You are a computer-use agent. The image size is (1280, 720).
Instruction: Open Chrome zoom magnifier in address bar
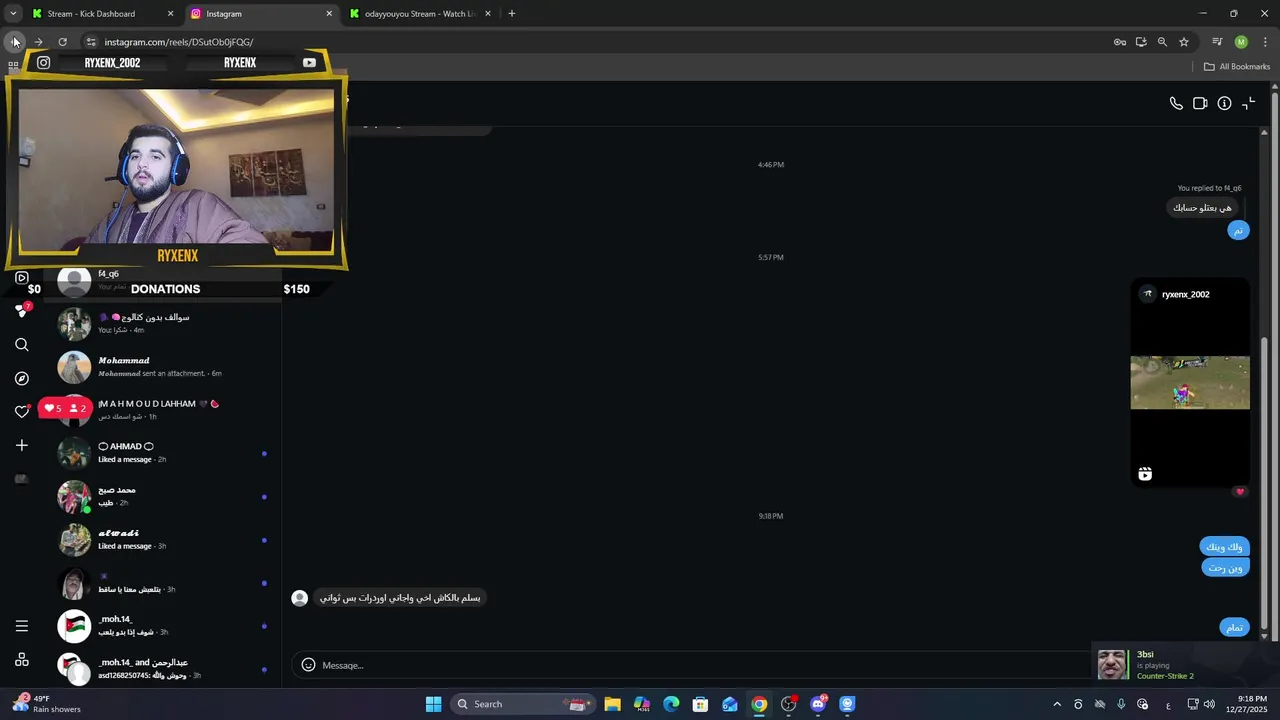[x=1162, y=42]
